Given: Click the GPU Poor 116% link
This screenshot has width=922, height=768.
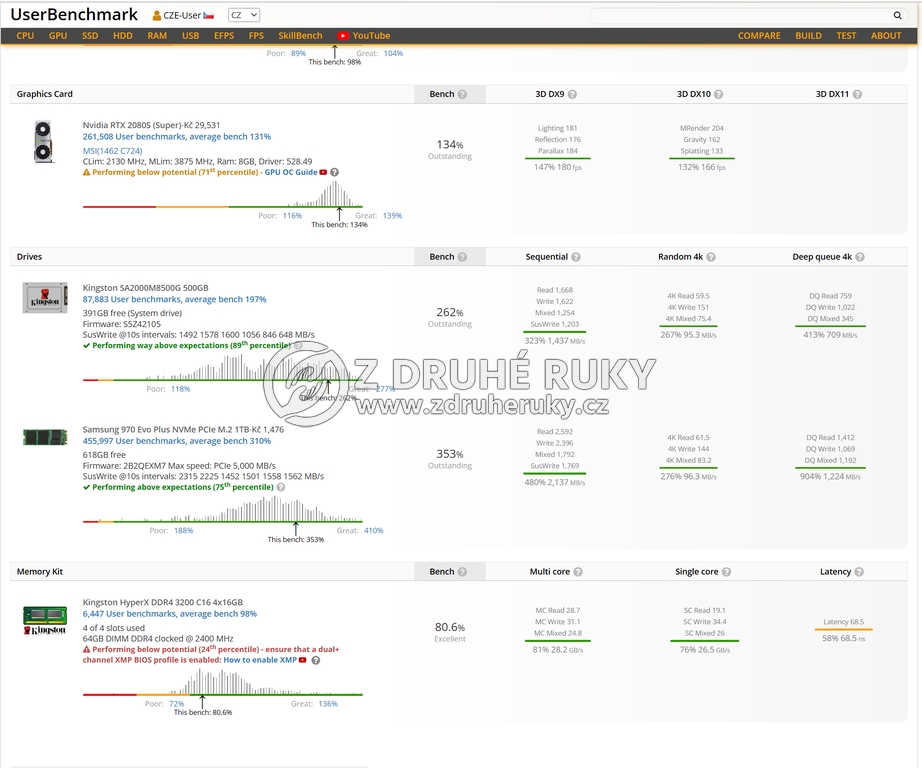Looking at the screenshot, I should 292,216.
